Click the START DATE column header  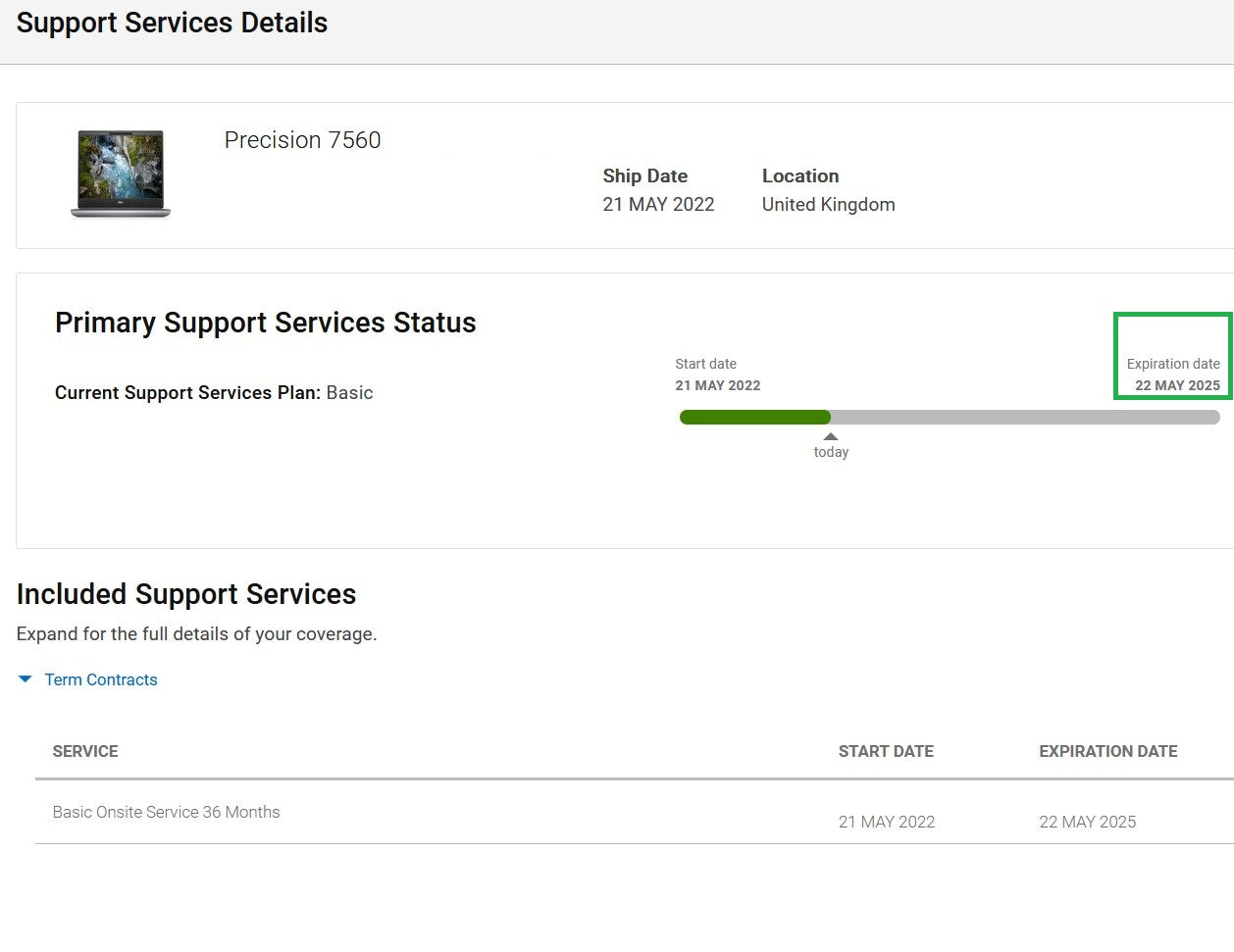tap(886, 751)
